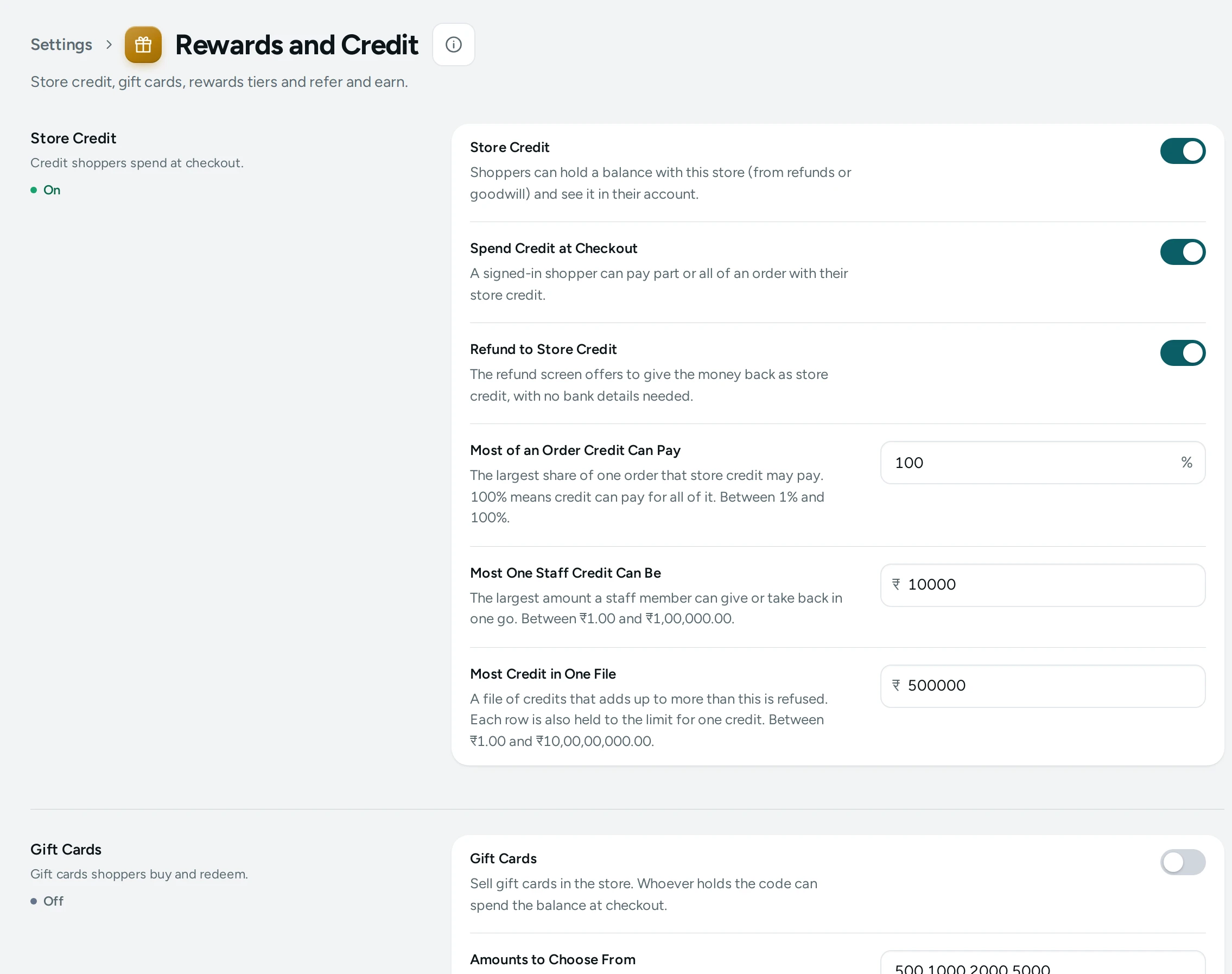Click the Most of an Order Credit Can Pay label
The width and height of the screenshot is (1232, 974).
[x=575, y=450]
